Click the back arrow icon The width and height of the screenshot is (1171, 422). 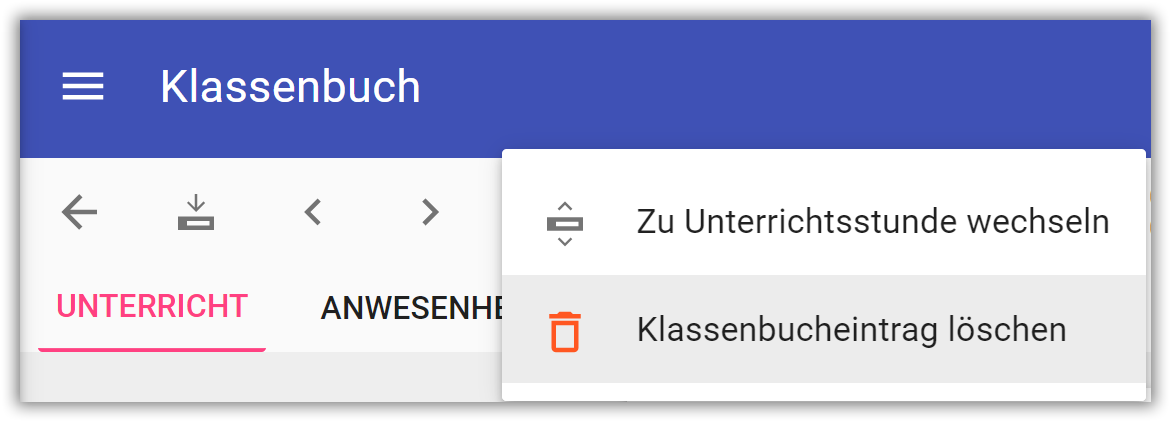tap(80, 212)
